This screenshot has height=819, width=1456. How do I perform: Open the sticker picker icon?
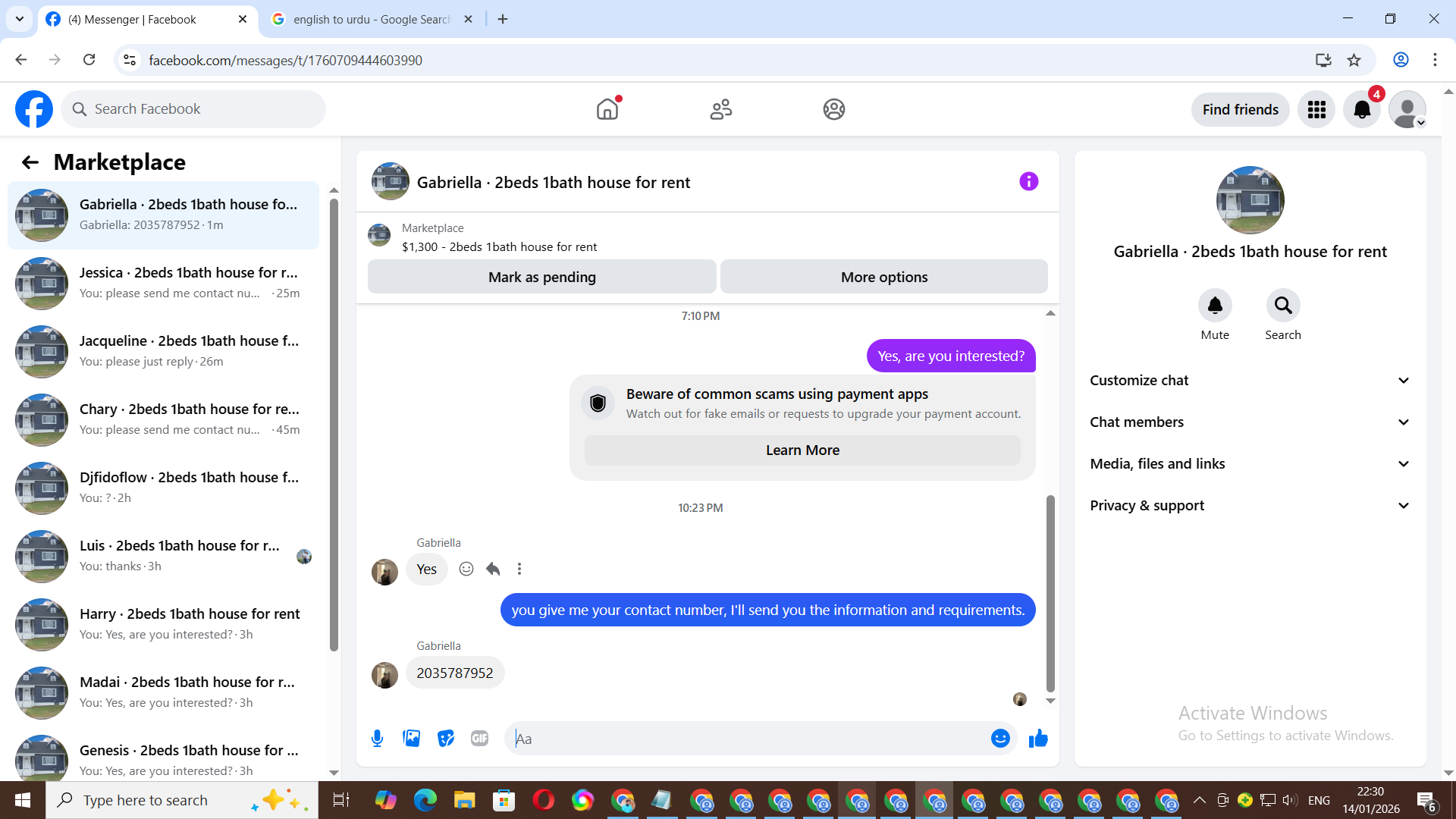446,739
